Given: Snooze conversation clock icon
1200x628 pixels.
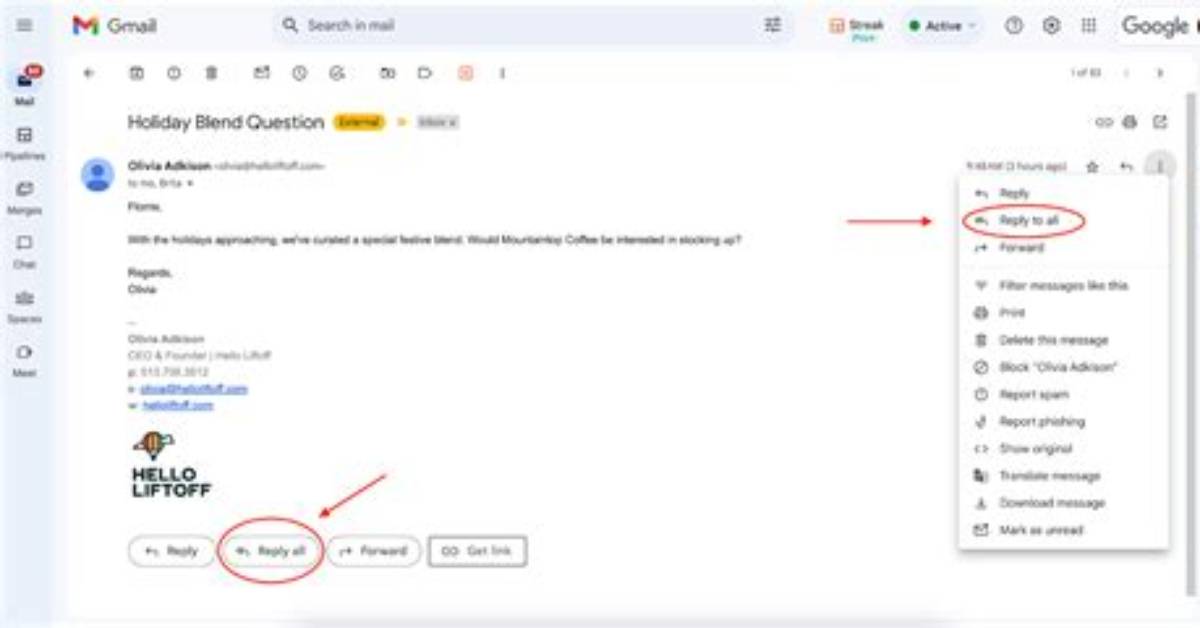Looking at the screenshot, I should tap(299, 73).
